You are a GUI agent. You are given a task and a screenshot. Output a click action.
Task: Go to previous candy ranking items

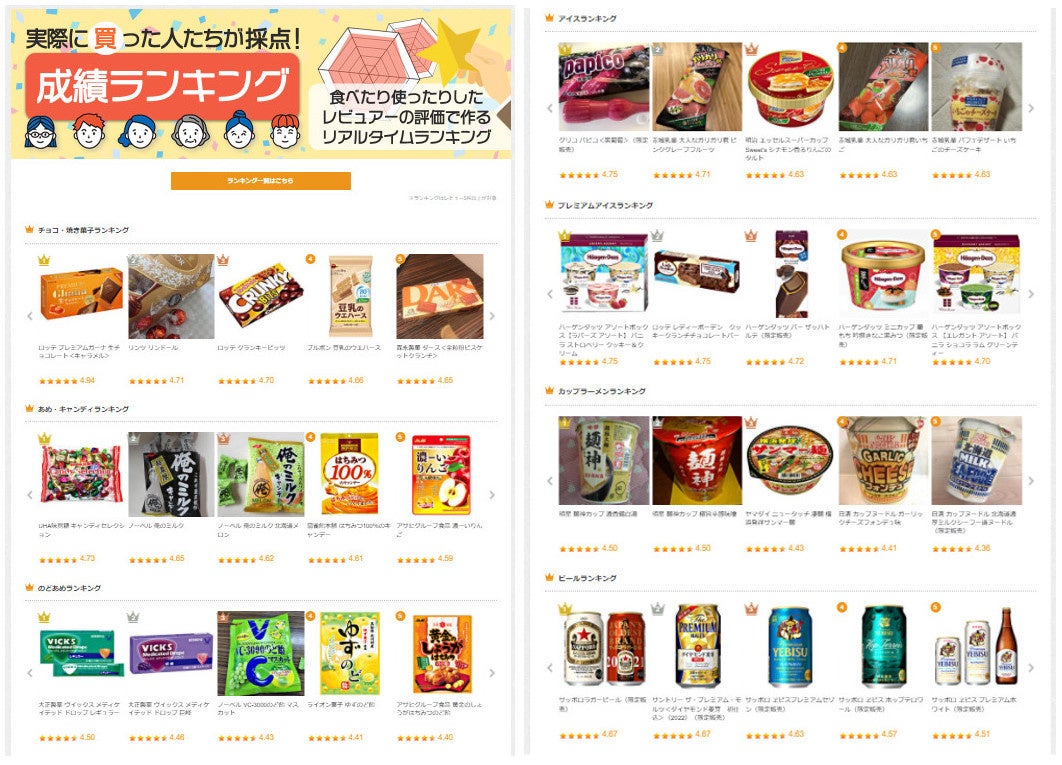[x=30, y=495]
